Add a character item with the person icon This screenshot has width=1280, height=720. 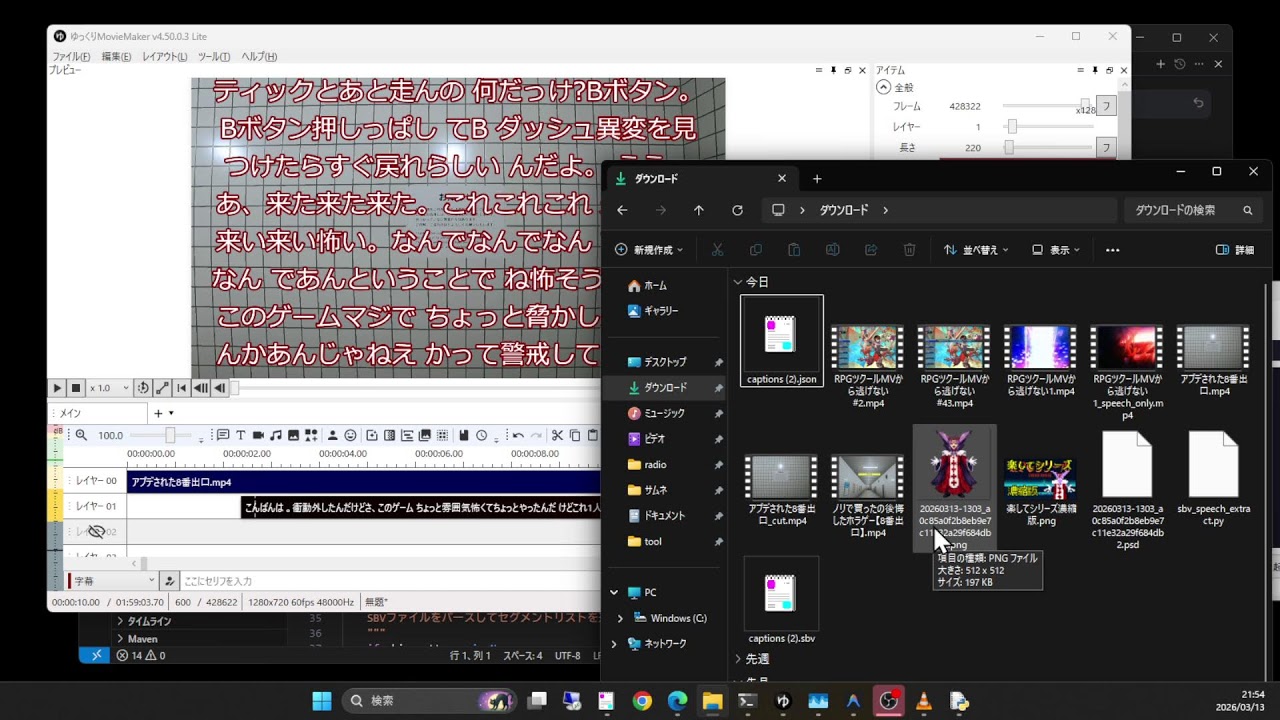pos(332,435)
